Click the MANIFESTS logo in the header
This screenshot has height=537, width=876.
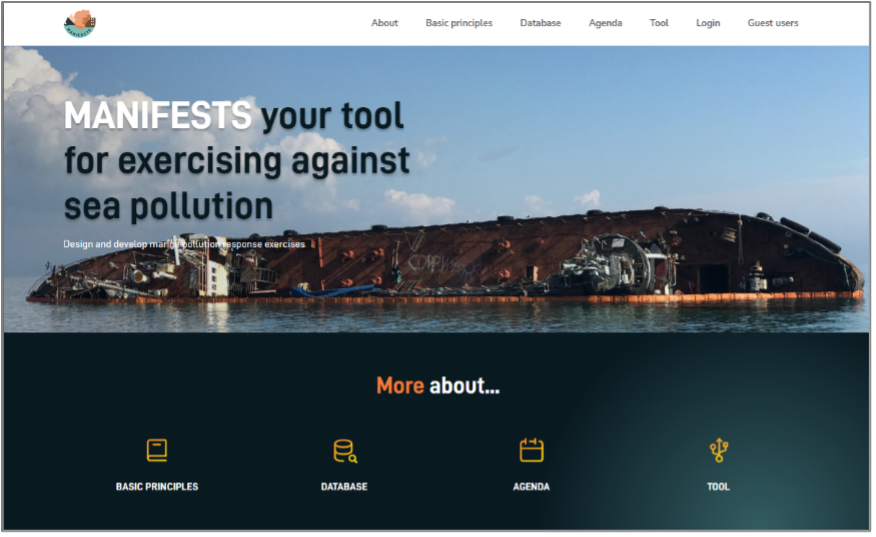pos(79,24)
